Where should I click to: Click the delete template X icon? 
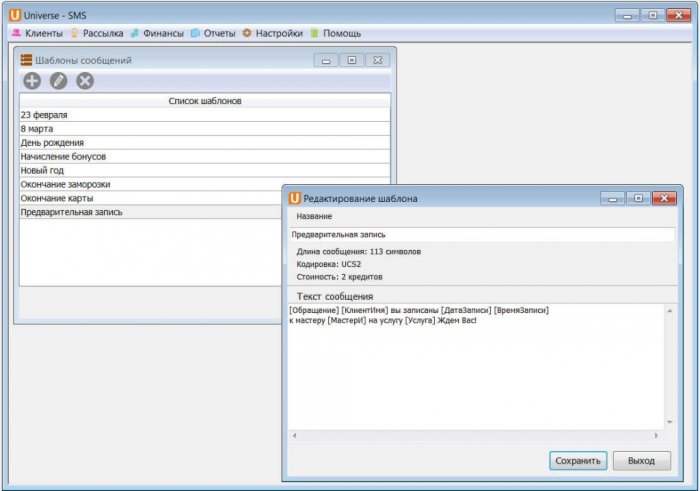coord(85,81)
